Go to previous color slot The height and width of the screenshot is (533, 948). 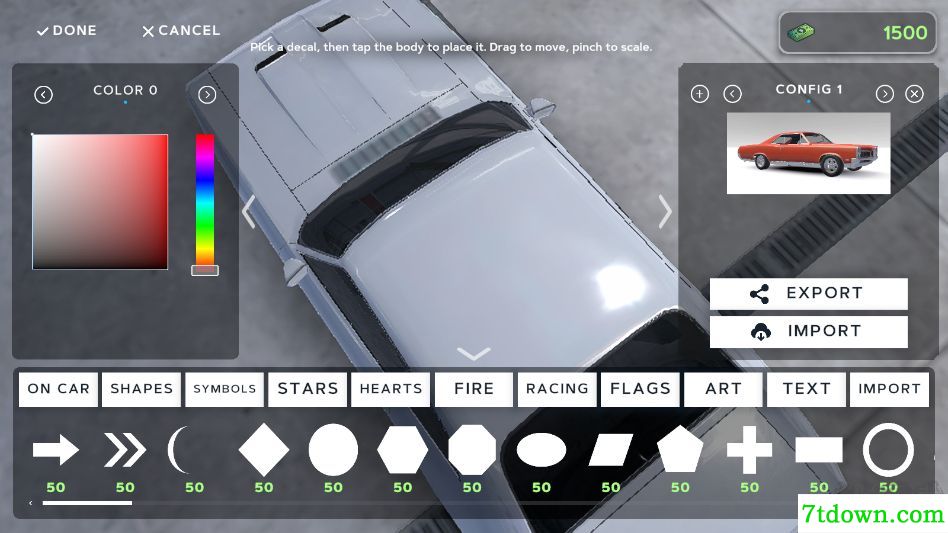(x=44, y=94)
